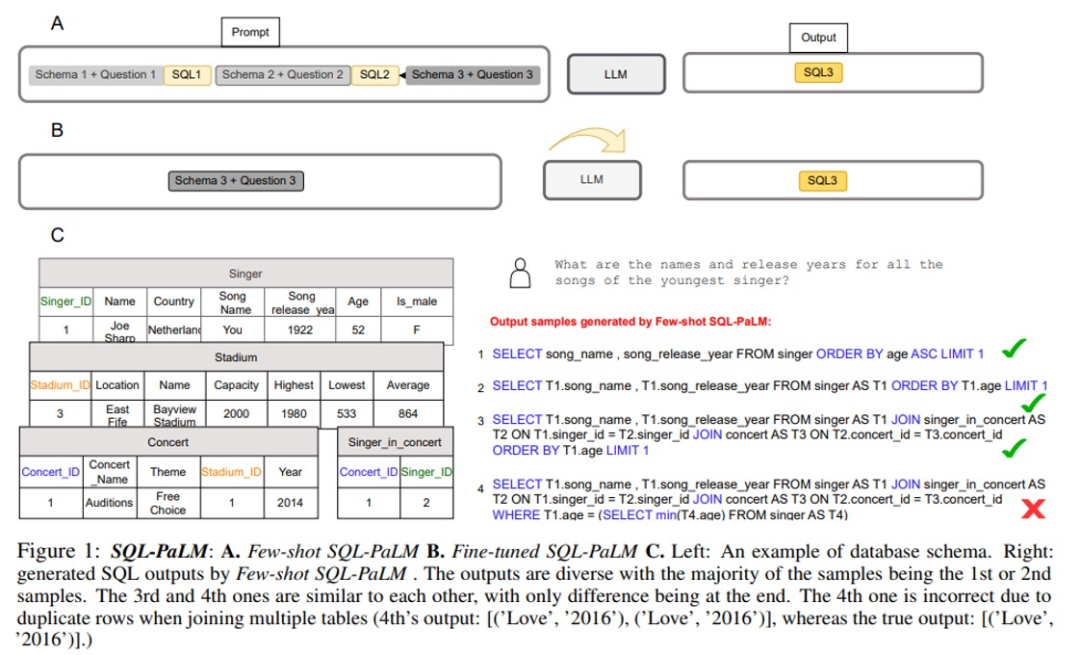Click the Theme column header

[168, 472]
